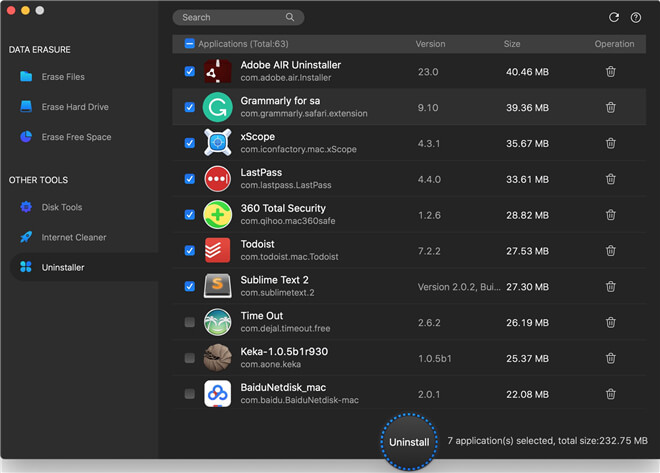Click the Operation column header
The width and height of the screenshot is (660, 473).
614,44
